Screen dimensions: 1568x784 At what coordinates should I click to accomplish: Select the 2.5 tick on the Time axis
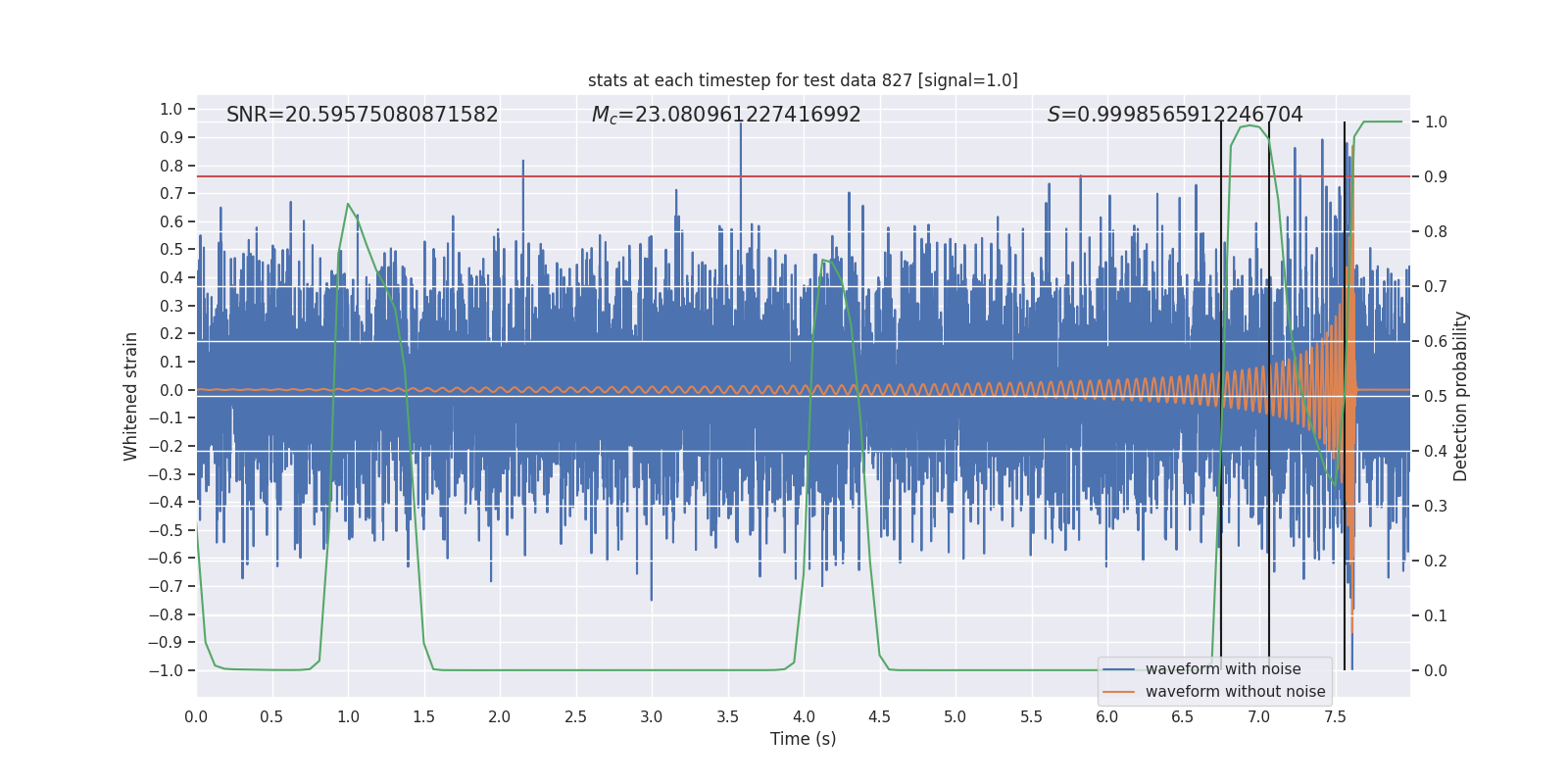pos(575,716)
